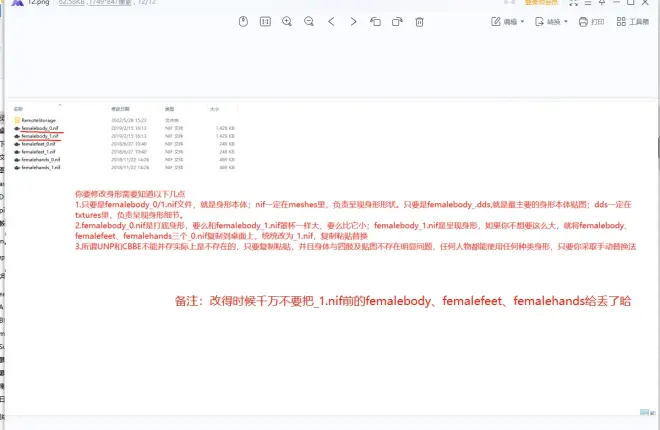
Task: Go to the next image
Action: (x=353, y=21)
